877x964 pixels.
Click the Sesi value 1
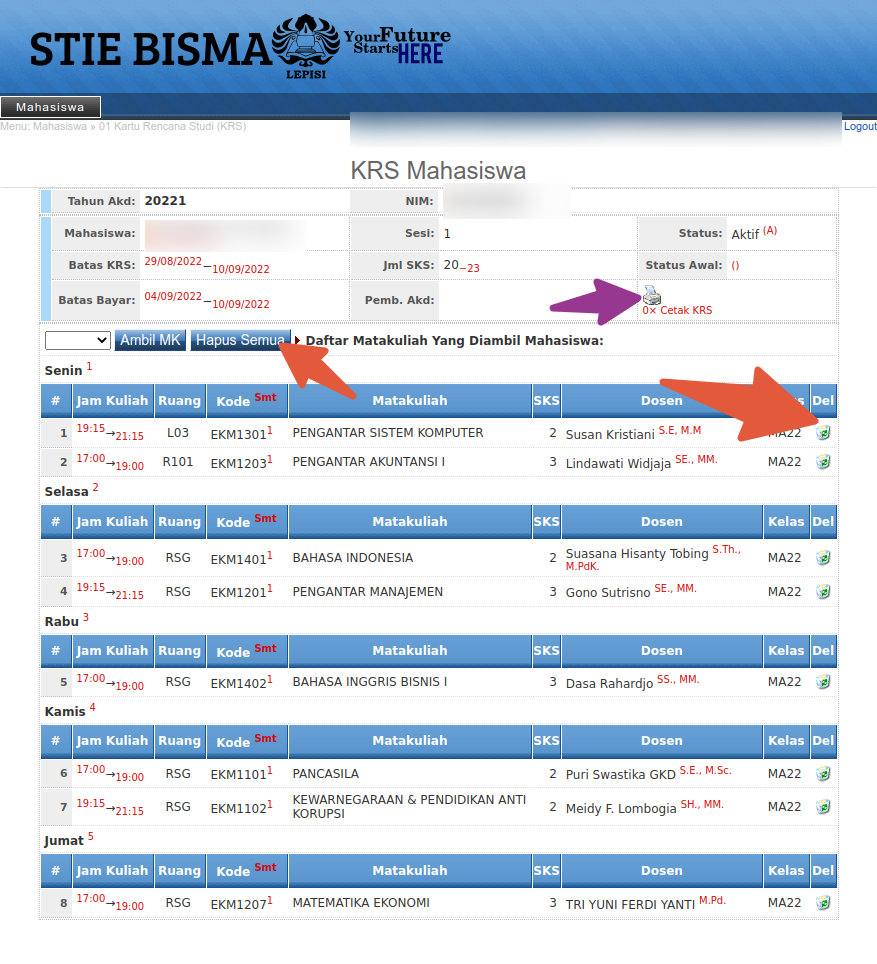[447, 234]
